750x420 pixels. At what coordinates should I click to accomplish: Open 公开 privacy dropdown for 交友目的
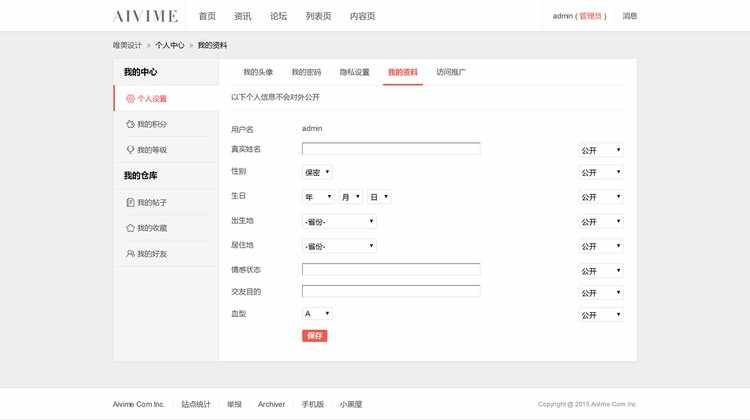click(600, 293)
